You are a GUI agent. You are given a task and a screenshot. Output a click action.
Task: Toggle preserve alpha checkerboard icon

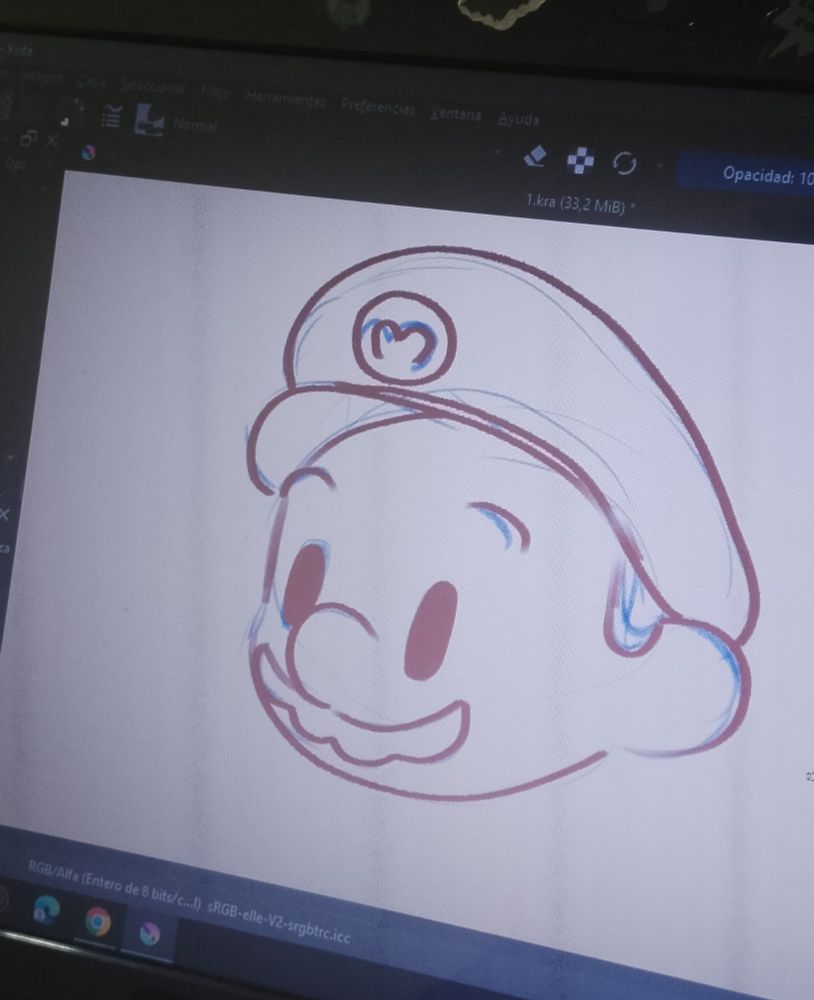click(581, 160)
